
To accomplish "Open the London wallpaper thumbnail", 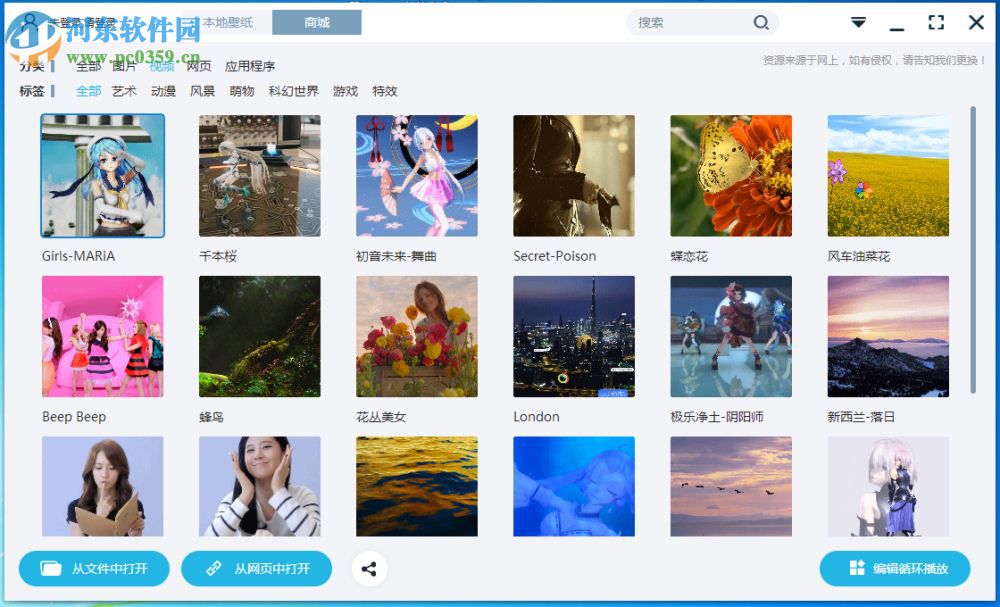I will coord(574,336).
